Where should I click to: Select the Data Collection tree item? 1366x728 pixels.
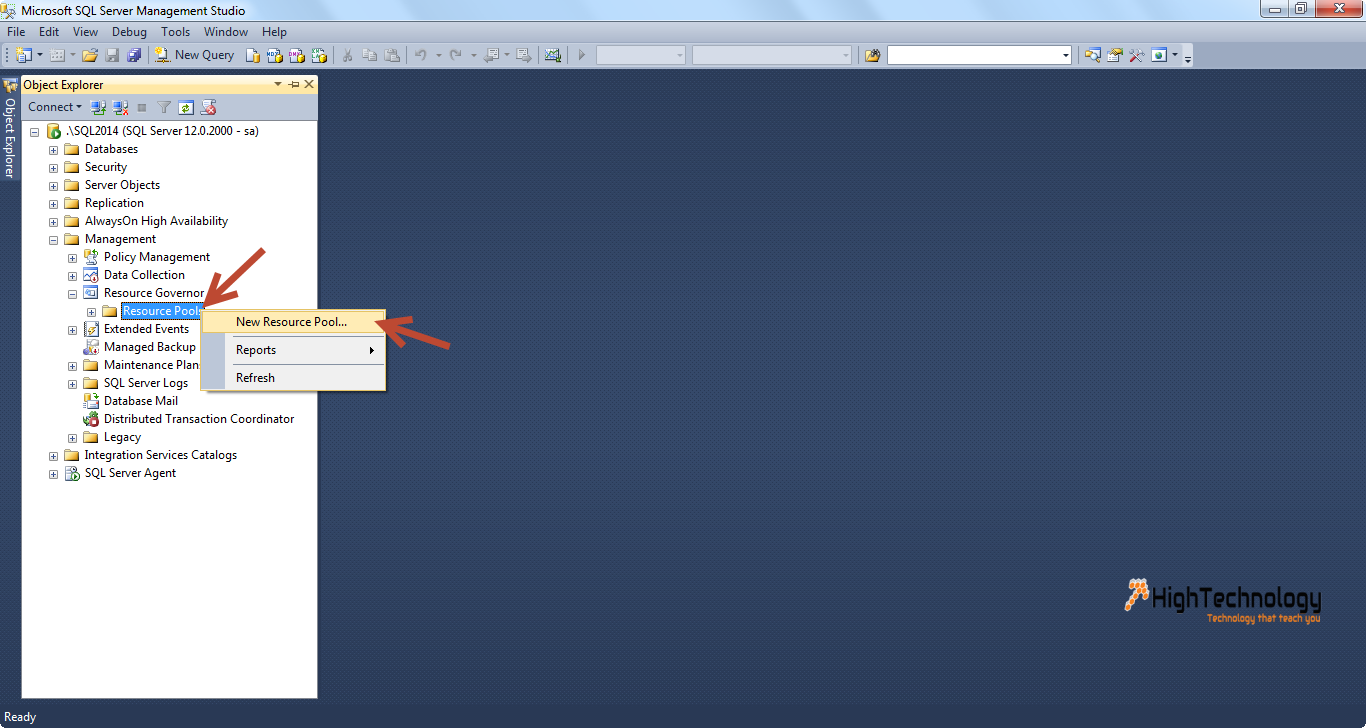coord(144,275)
